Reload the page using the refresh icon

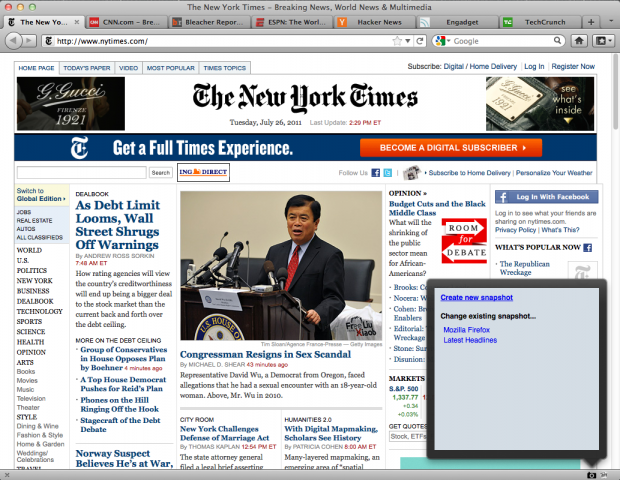(417, 41)
